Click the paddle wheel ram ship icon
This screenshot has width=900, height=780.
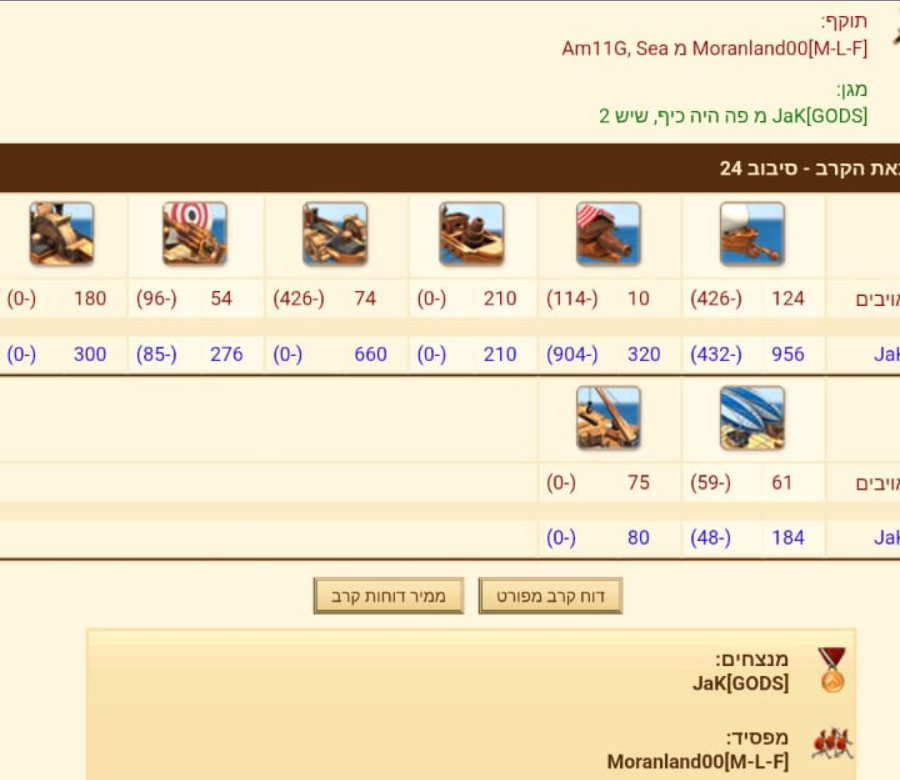(x=61, y=234)
